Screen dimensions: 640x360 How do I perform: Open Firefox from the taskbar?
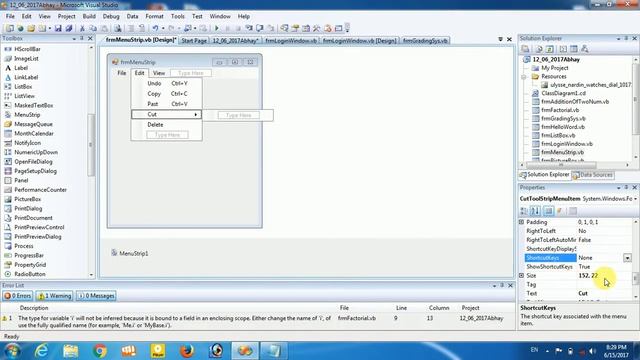click(x=187, y=351)
